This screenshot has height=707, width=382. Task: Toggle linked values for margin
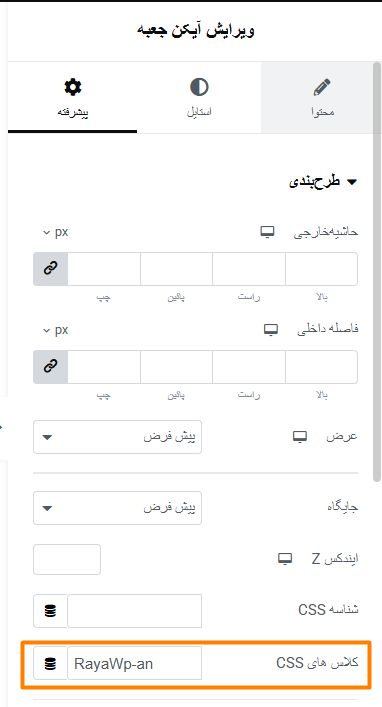click(x=51, y=269)
